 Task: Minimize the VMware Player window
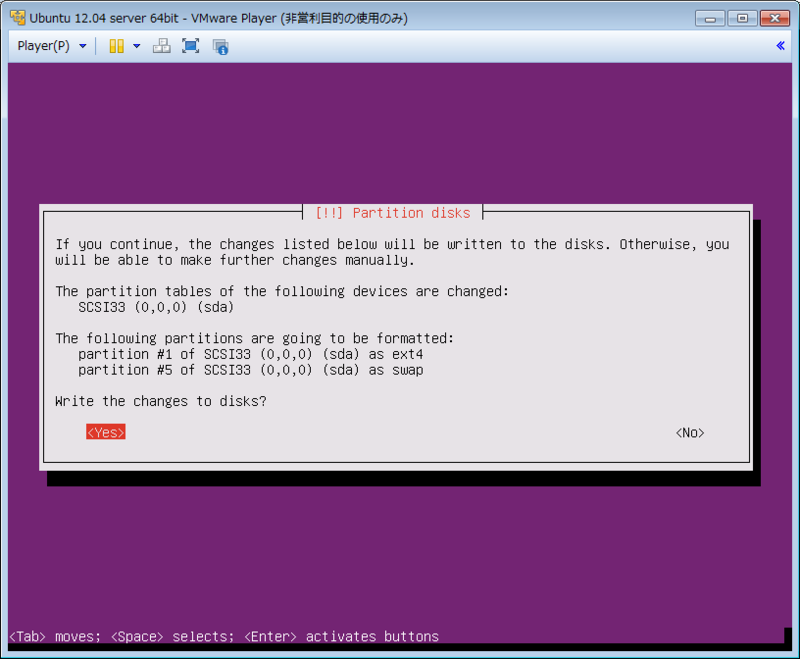click(x=710, y=18)
